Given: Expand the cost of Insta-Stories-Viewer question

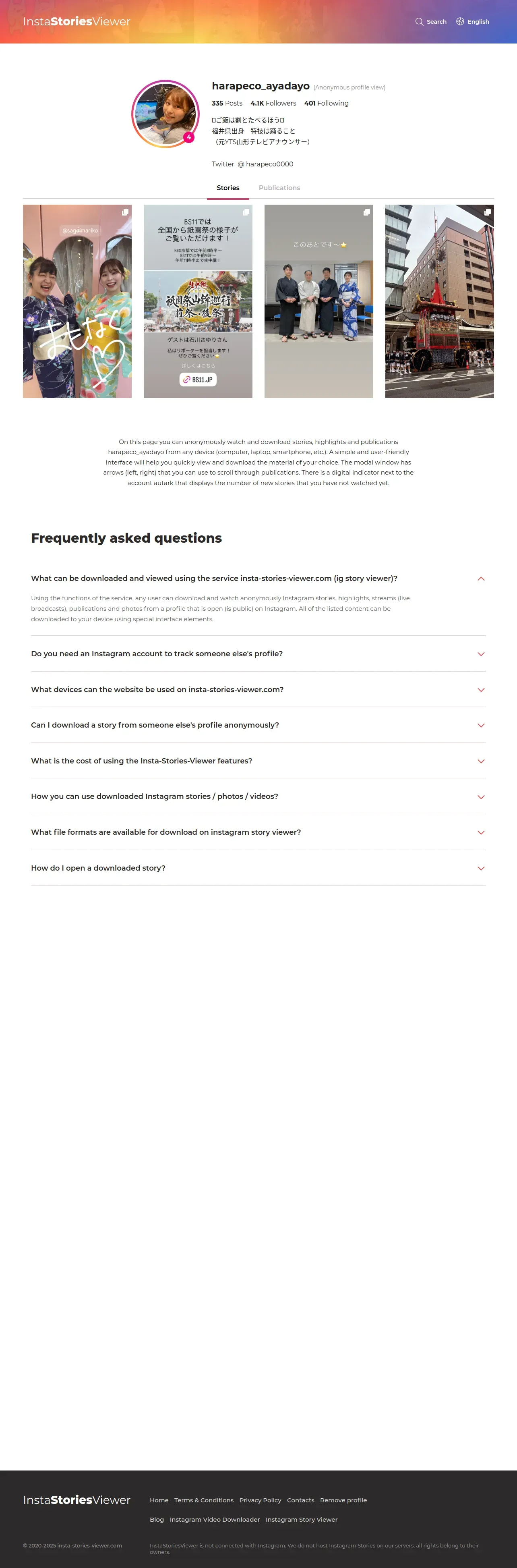Looking at the screenshot, I should tap(480, 761).
